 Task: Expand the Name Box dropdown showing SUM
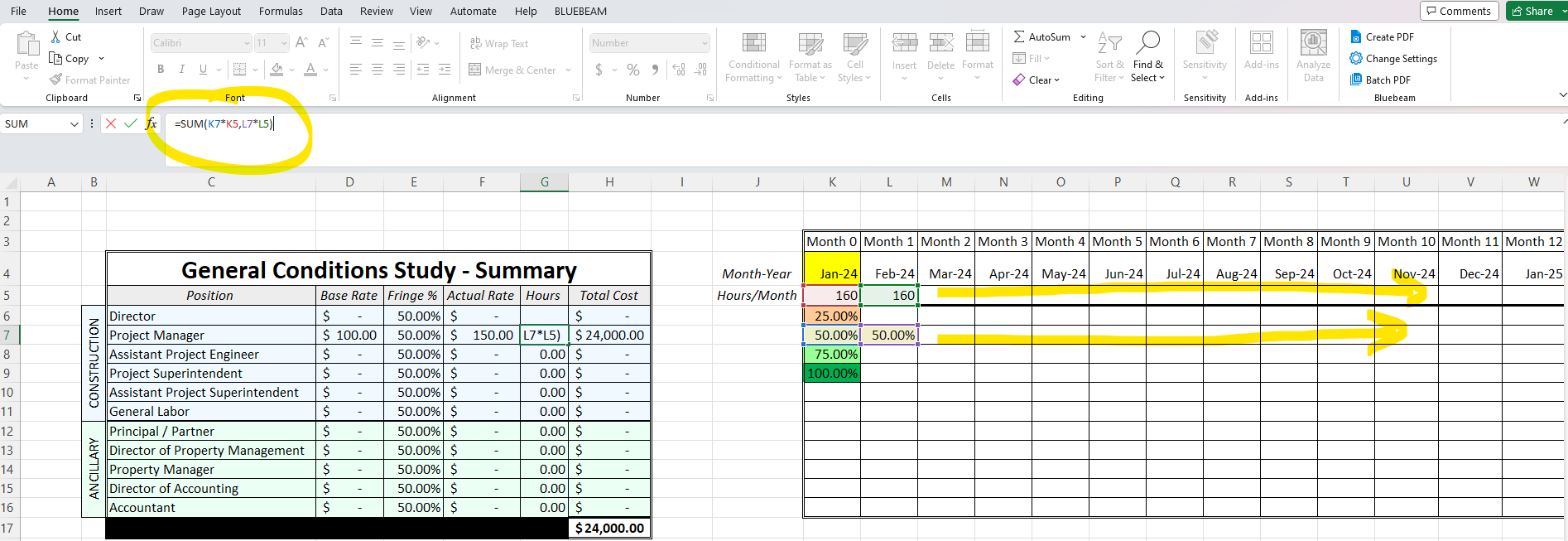[x=74, y=124]
